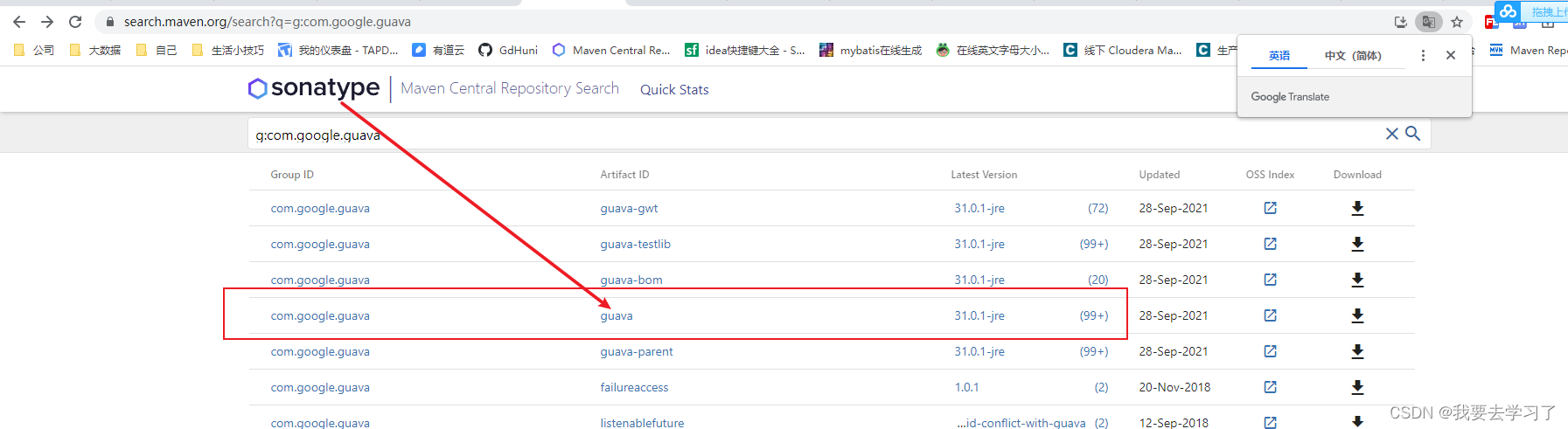Open OSS Index icon for guava-gwt
Screen dimensions: 1568x429
tap(1271, 208)
